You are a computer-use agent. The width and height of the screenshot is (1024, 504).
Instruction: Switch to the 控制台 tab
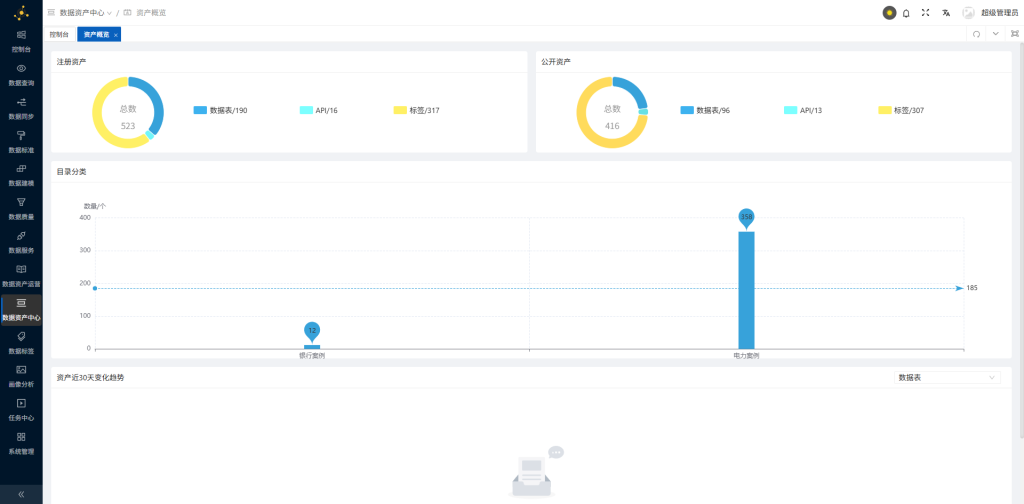(x=59, y=35)
